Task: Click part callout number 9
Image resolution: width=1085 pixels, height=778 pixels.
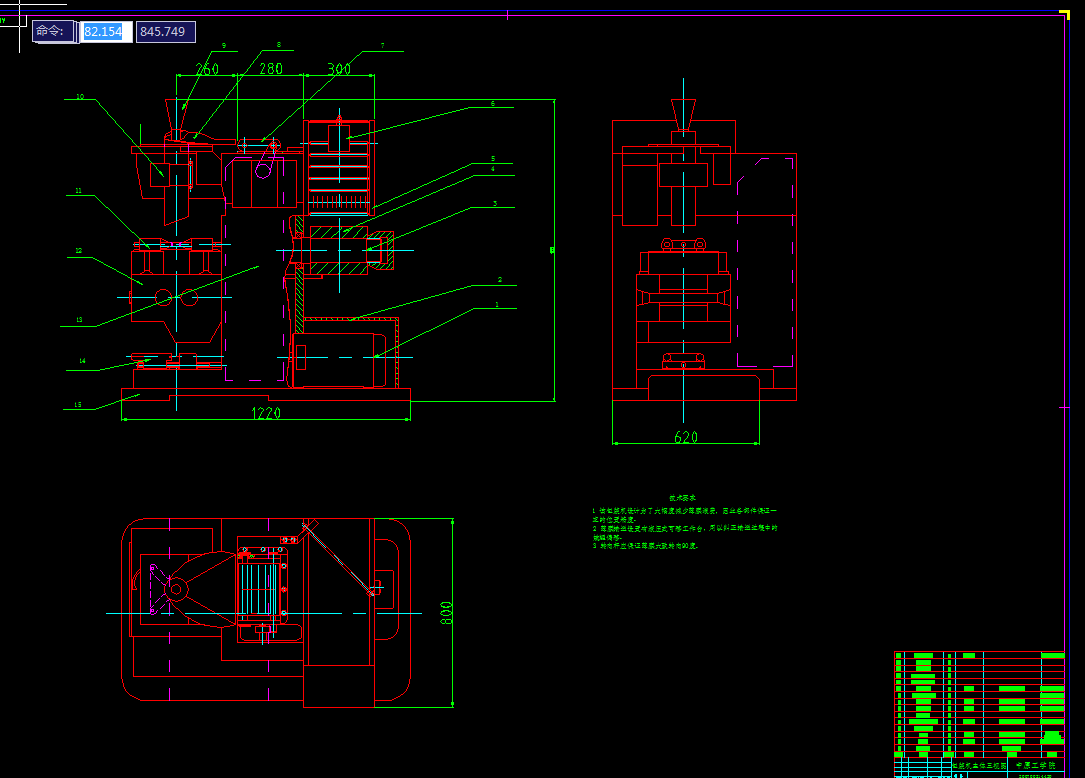Action: click(224, 46)
